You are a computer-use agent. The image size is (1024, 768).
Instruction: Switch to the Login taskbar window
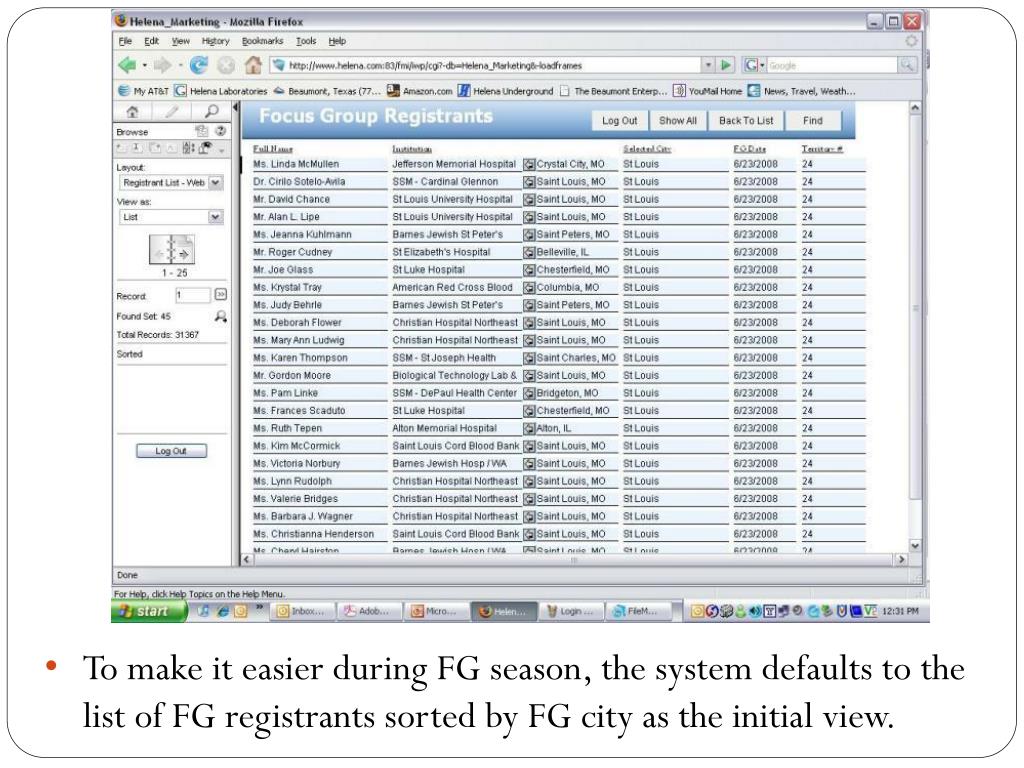click(570, 611)
